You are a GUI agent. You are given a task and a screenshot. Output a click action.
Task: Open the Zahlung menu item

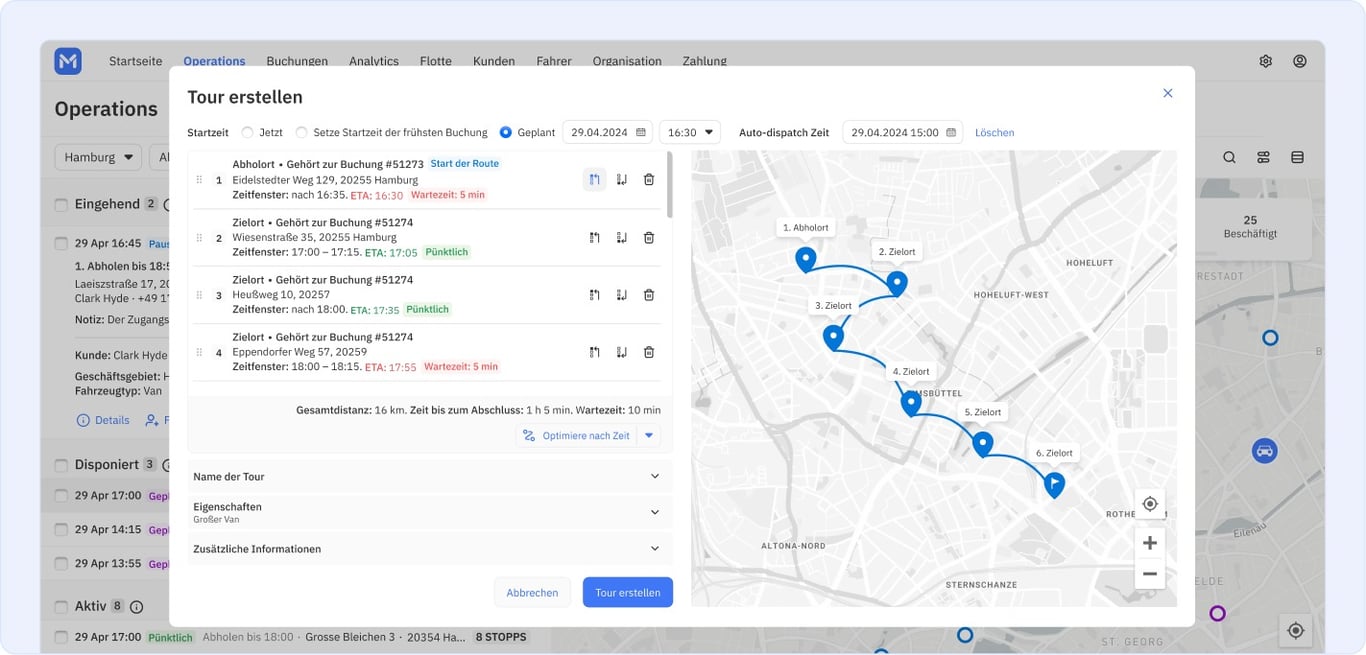coord(705,61)
